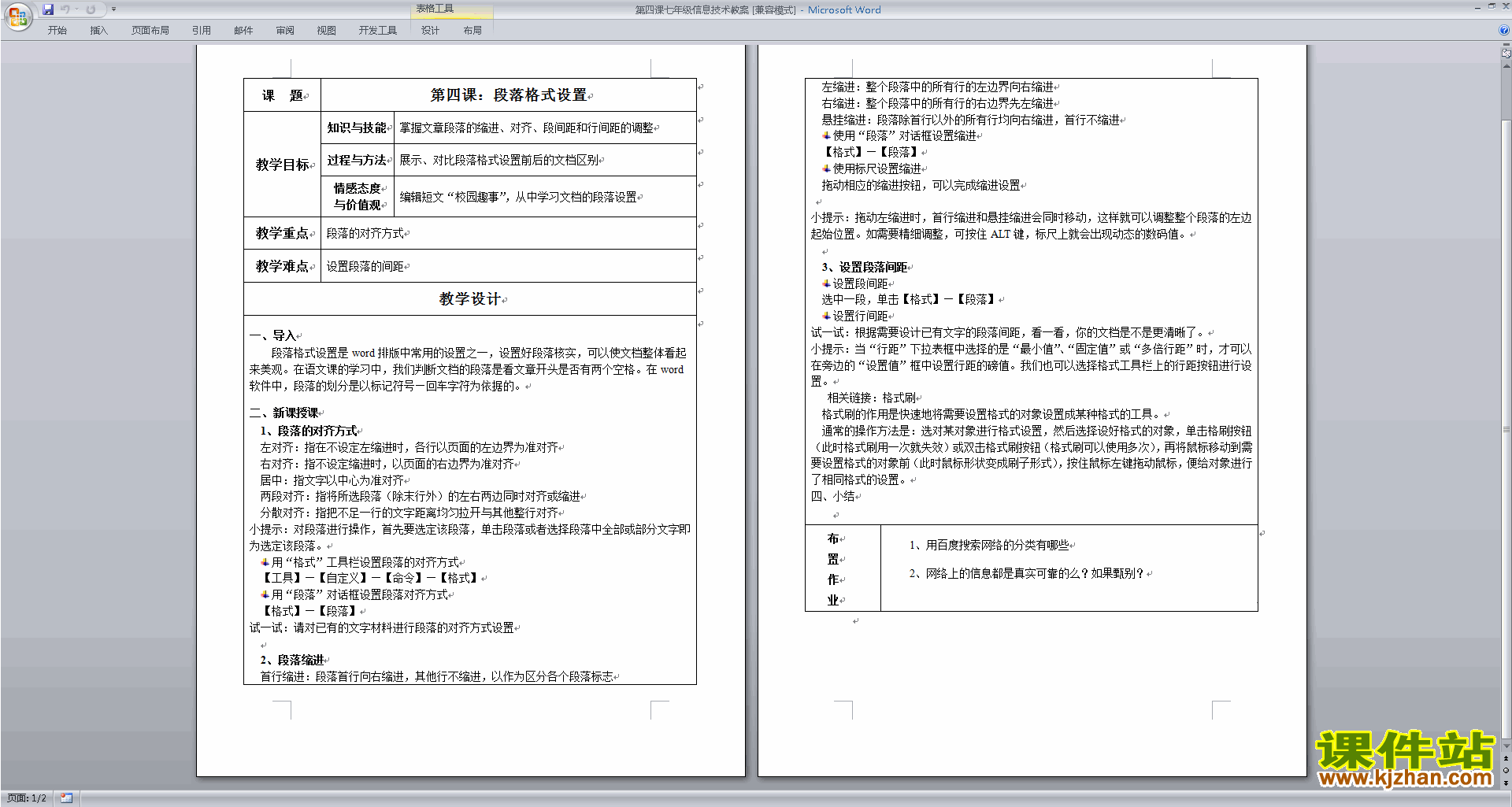1512x807 pixels.
Task: Click the macro recording icon in status bar
Action: 66,798
